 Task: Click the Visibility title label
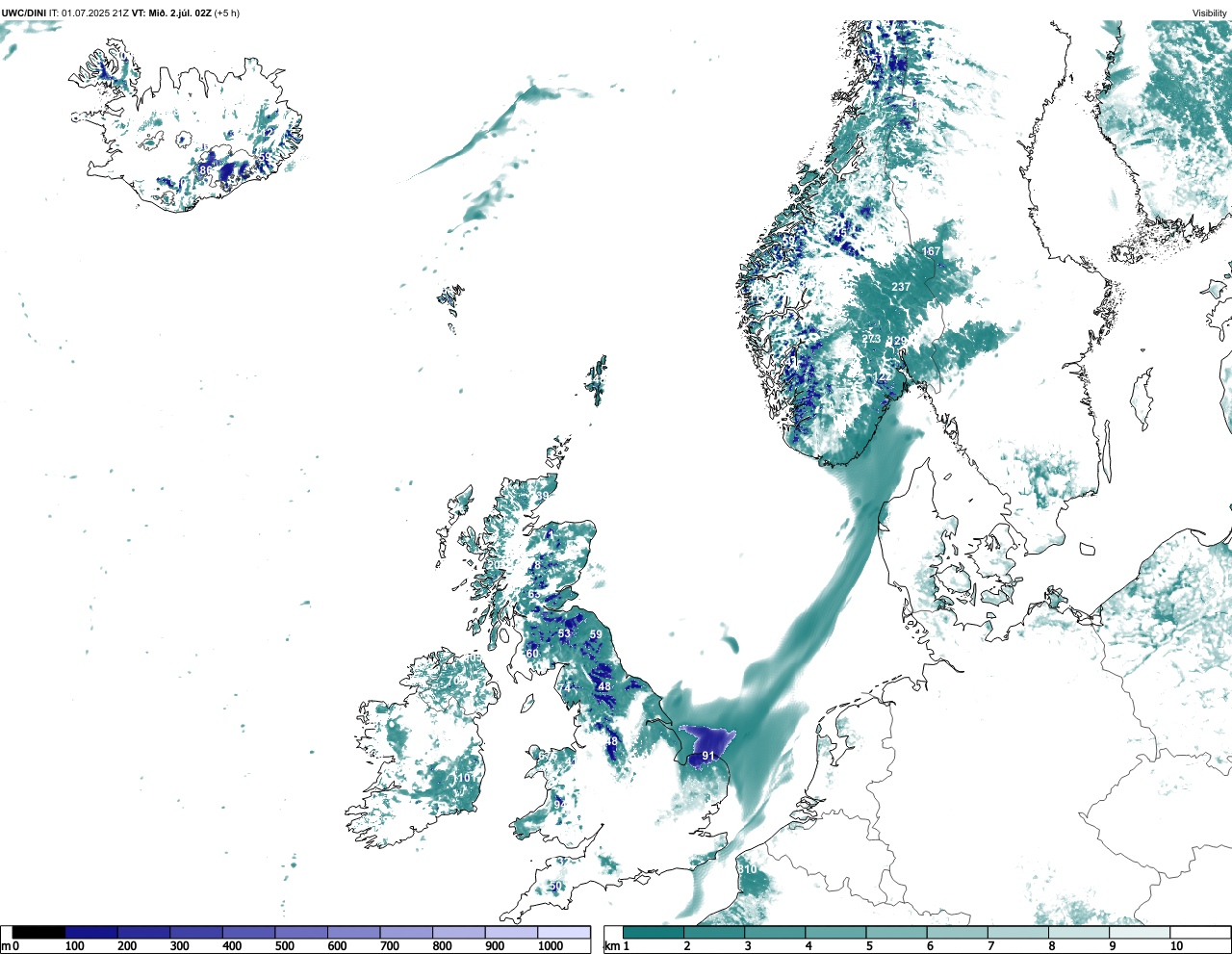point(1210,13)
